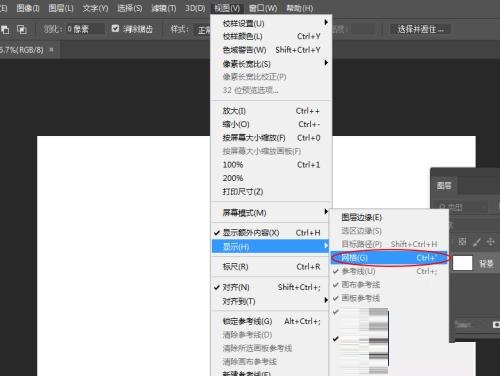Expand 对齐到(T) submenu
The image size is (500, 376).
[x=270, y=301]
